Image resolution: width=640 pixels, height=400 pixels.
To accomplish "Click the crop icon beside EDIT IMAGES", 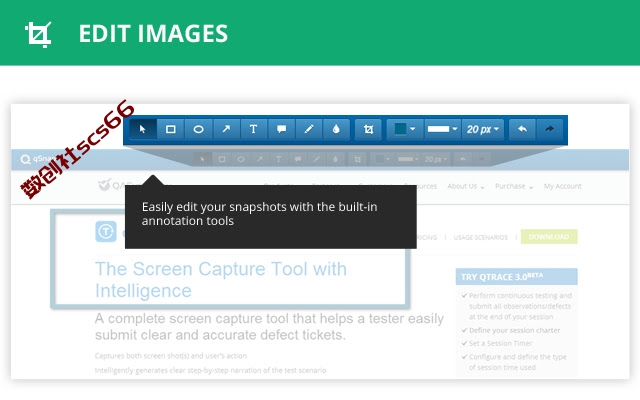I will click(x=38, y=34).
